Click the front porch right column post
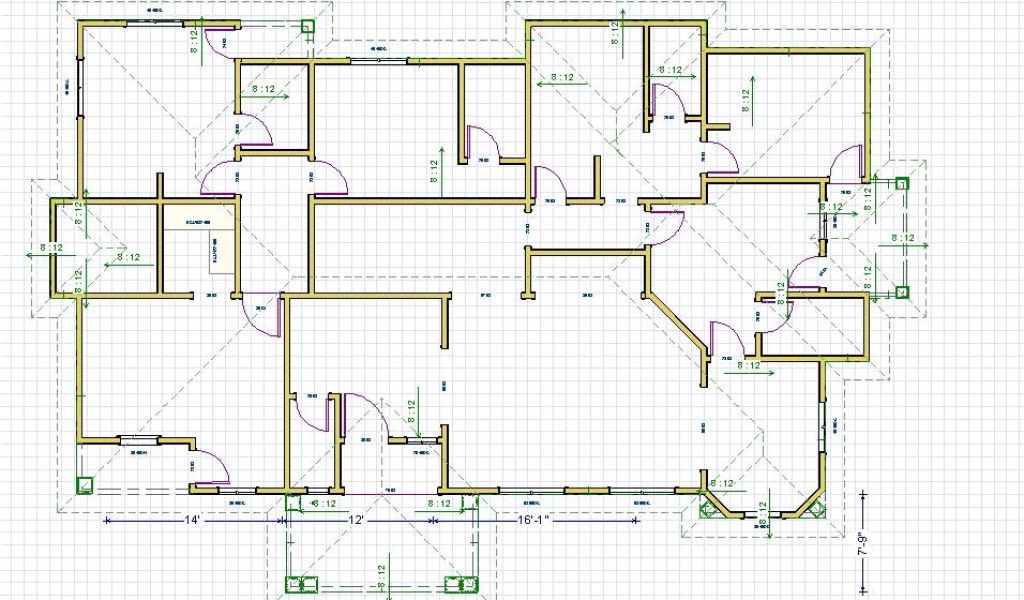1024x600 pixels. click(465, 583)
